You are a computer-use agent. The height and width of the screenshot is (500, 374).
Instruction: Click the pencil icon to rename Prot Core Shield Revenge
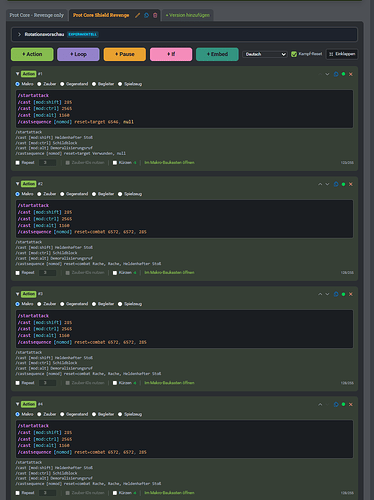[137, 15]
